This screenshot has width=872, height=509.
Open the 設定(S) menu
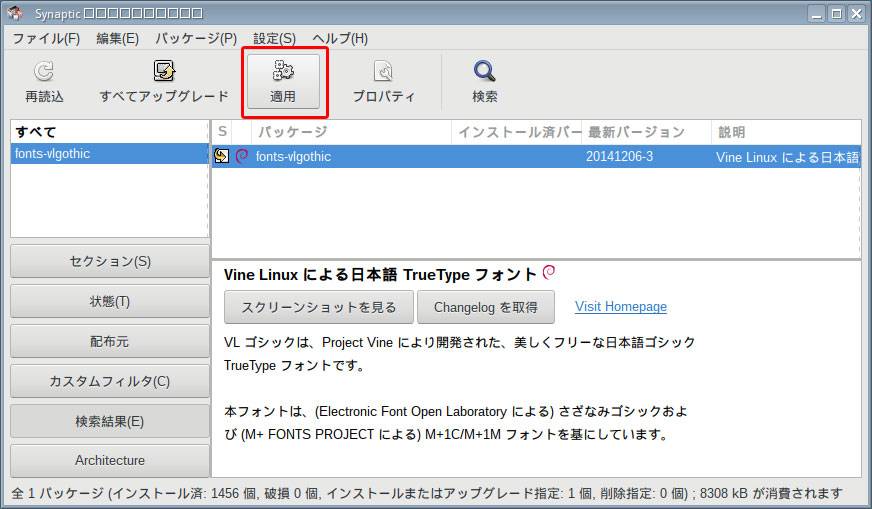pos(274,38)
